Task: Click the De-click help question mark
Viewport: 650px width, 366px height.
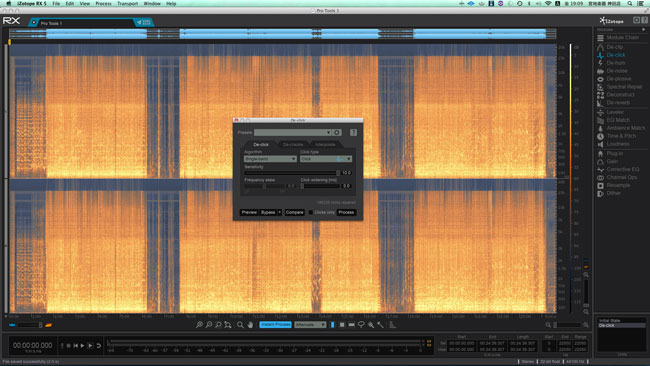Action: (353, 133)
